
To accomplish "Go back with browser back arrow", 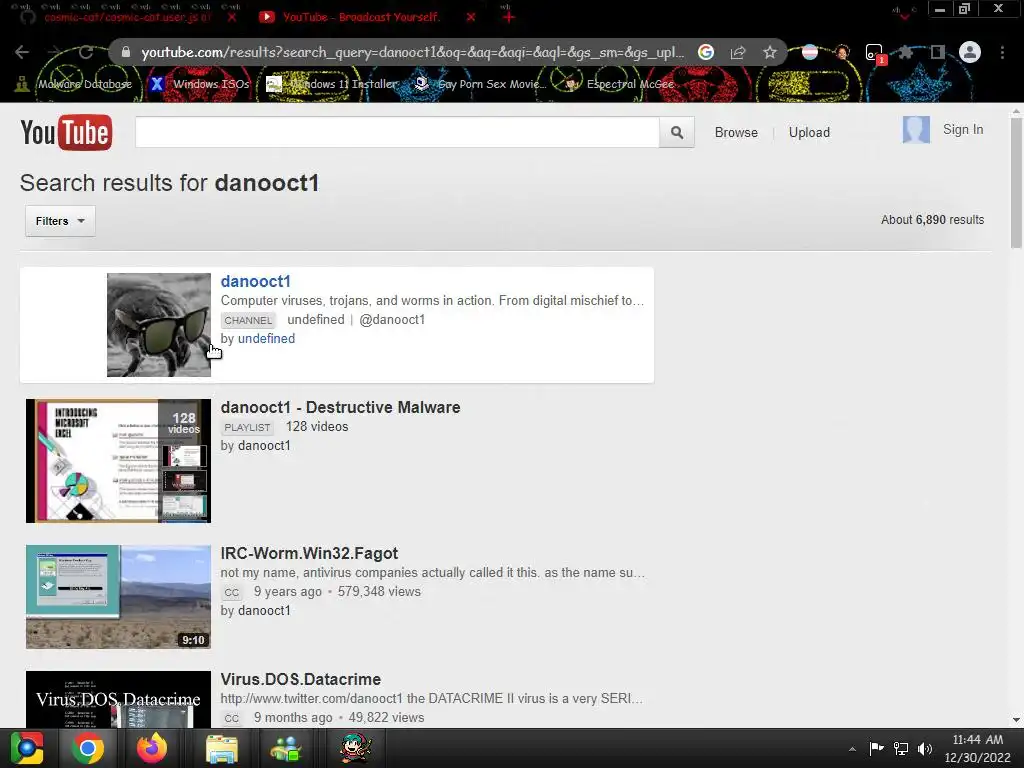I will [x=22, y=52].
